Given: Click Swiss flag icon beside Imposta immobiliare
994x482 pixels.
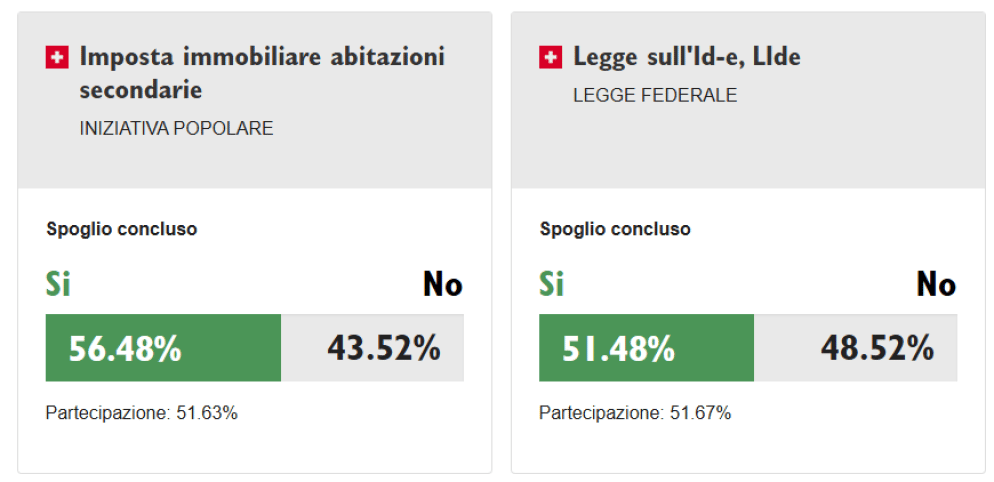Looking at the screenshot, I should coord(57,58).
